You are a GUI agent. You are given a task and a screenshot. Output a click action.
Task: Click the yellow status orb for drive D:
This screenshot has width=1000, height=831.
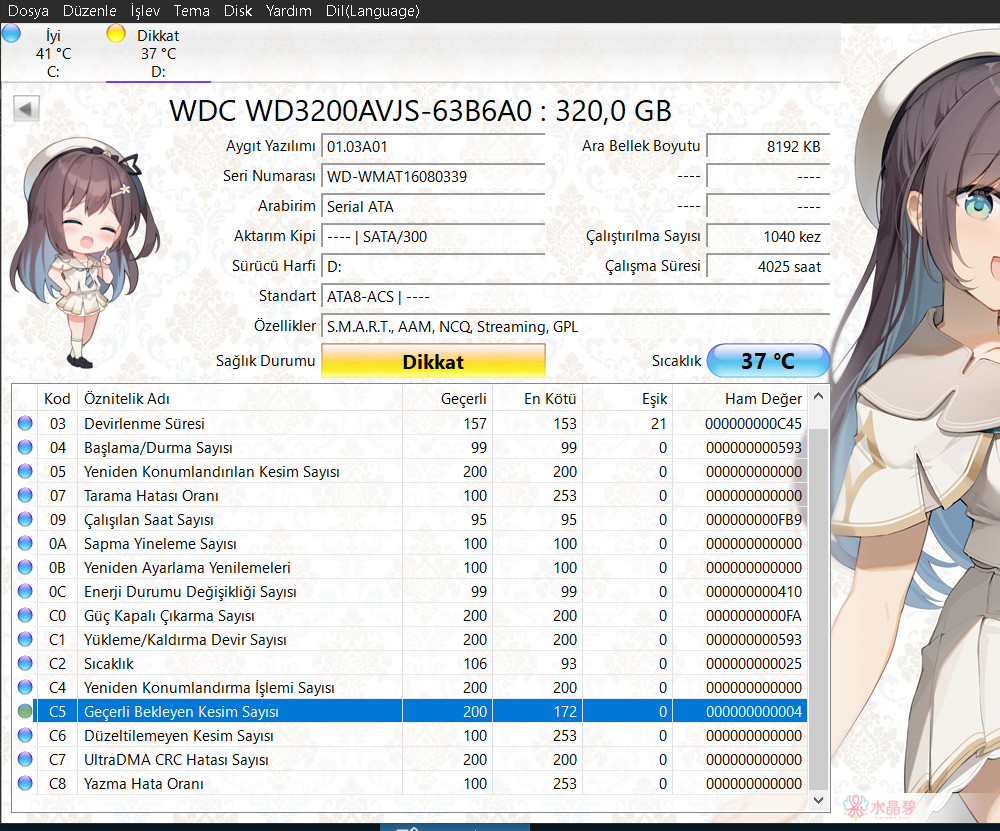116,33
